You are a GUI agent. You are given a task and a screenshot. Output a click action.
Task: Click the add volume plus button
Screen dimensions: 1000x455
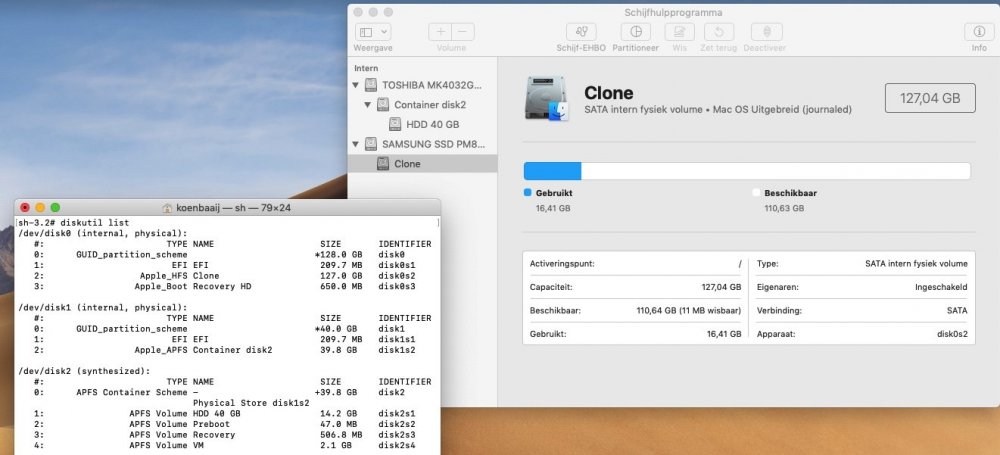click(441, 32)
